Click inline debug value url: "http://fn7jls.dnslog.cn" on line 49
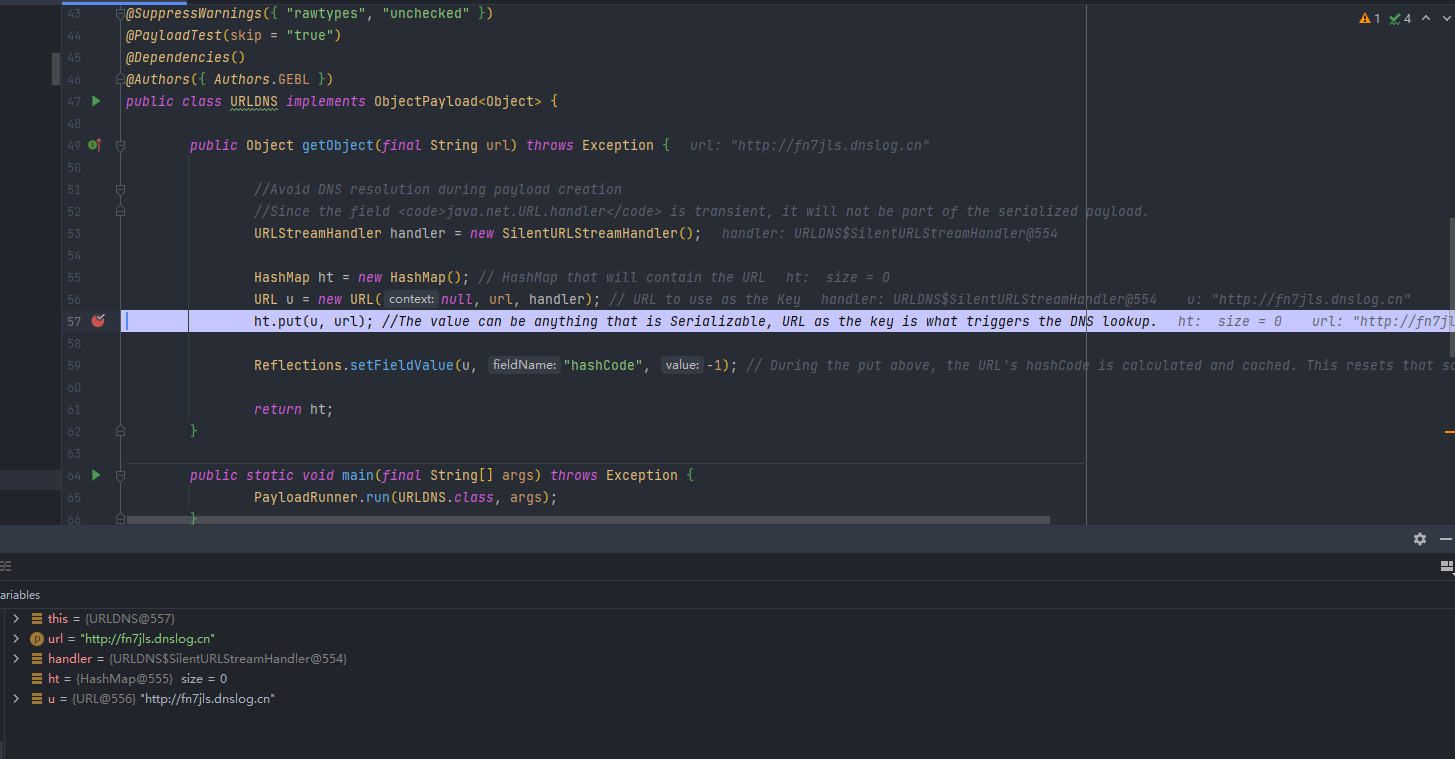 click(810, 145)
